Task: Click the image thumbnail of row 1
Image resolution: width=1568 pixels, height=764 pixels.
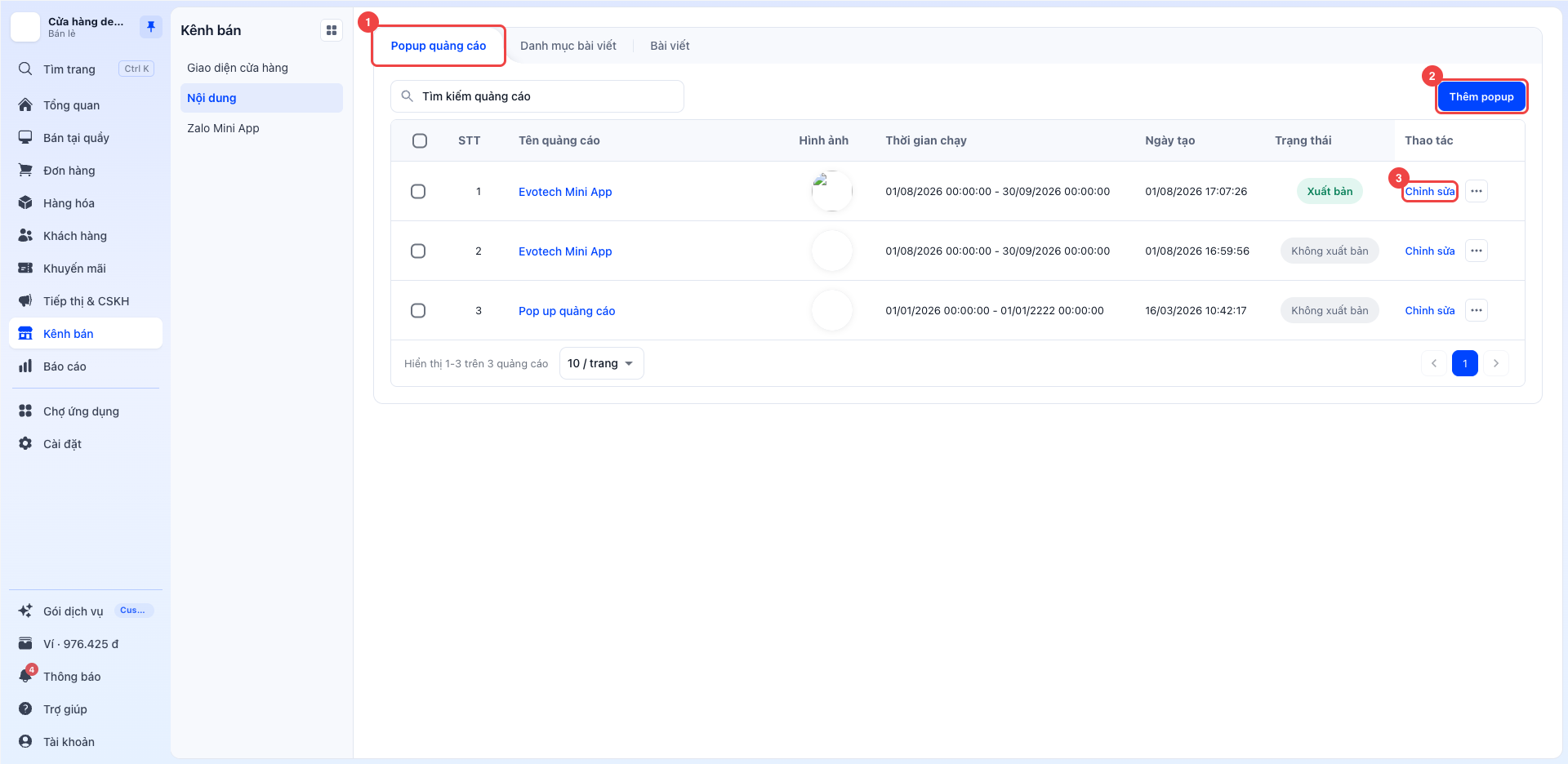Action: (x=832, y=191)
